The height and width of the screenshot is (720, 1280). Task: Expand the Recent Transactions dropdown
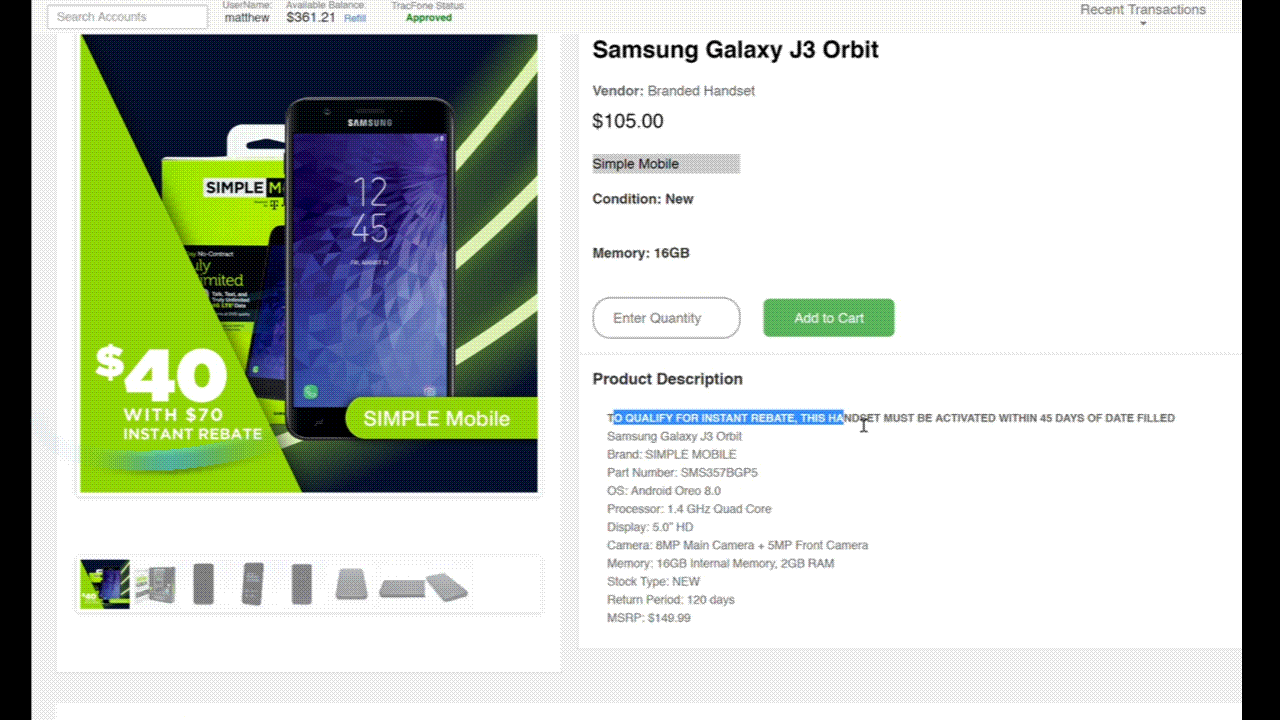pyautogui.click(x=1143, y=13)
